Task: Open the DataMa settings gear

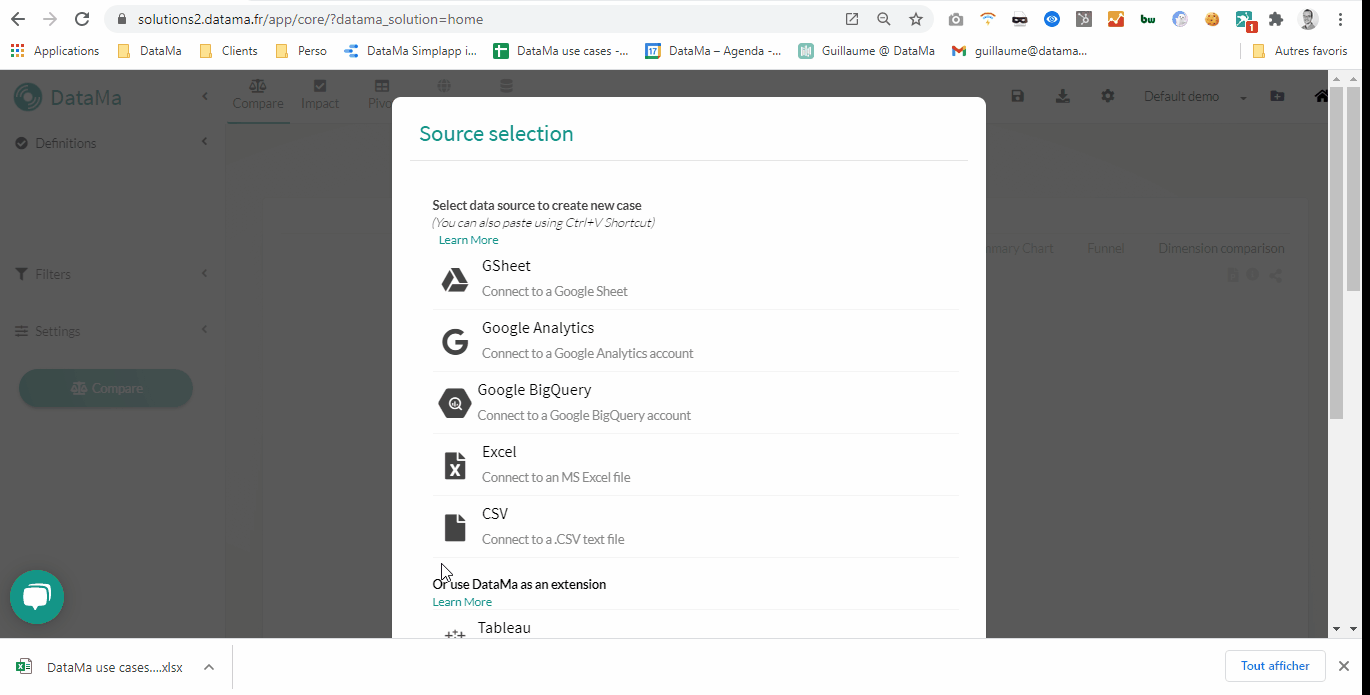Action: coord(1108,96)
